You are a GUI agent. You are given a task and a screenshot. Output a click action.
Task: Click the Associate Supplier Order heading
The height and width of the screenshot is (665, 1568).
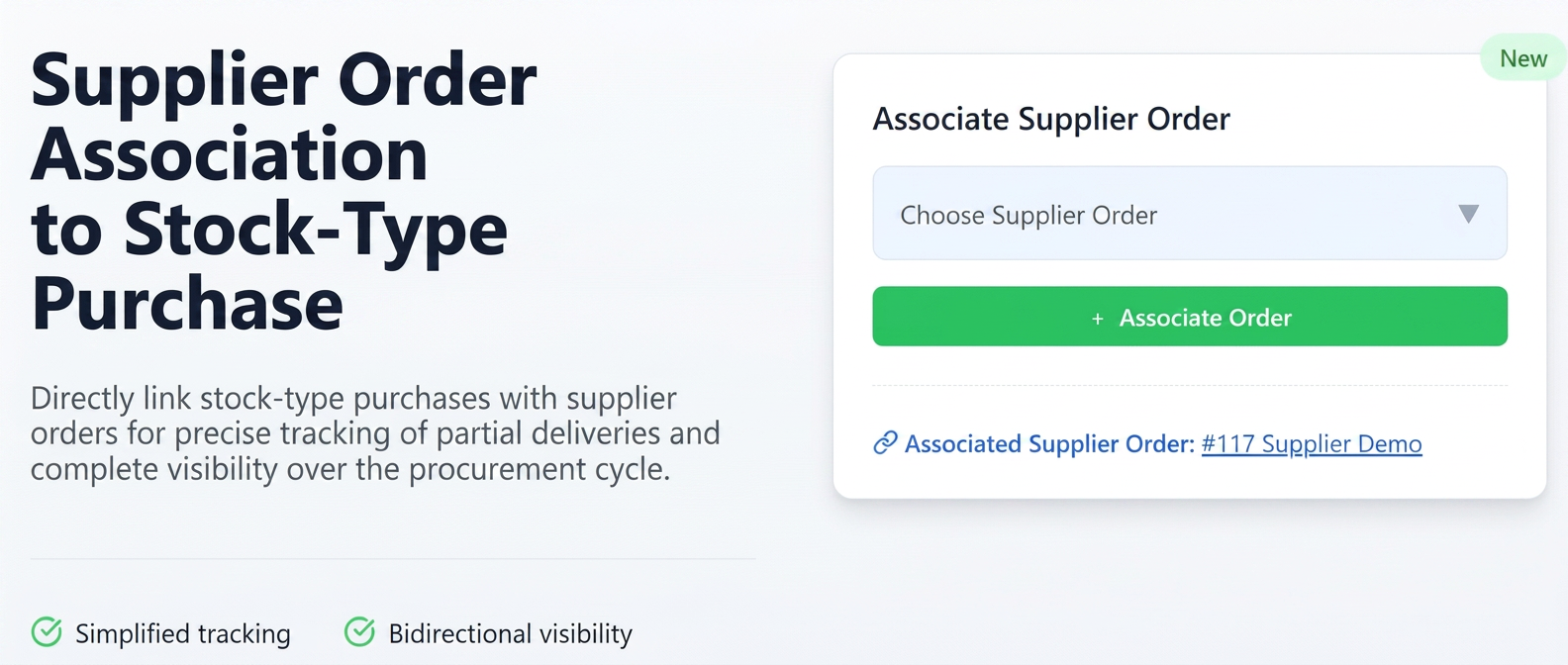[x=1051, y=119]
